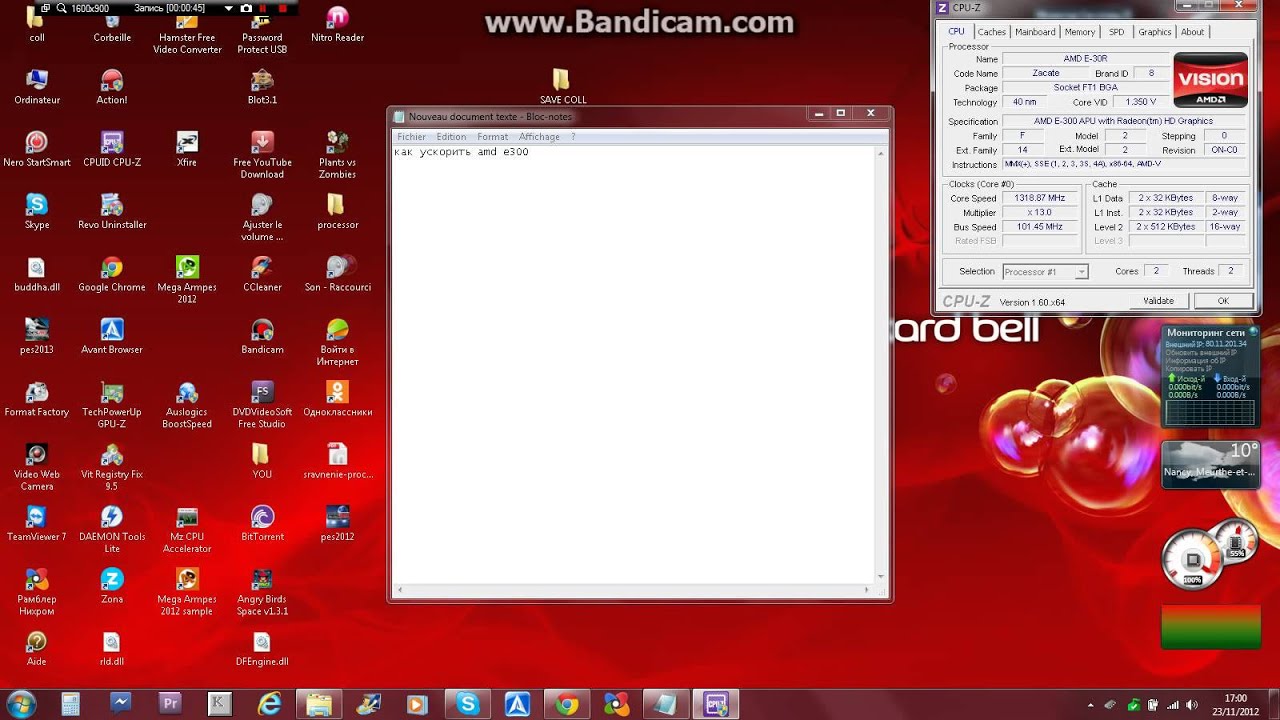This screenshot has height=720, width=1280.
Task: Select the DVDVideoSoft Free Studio icon
Action: (x=262, y=404)
